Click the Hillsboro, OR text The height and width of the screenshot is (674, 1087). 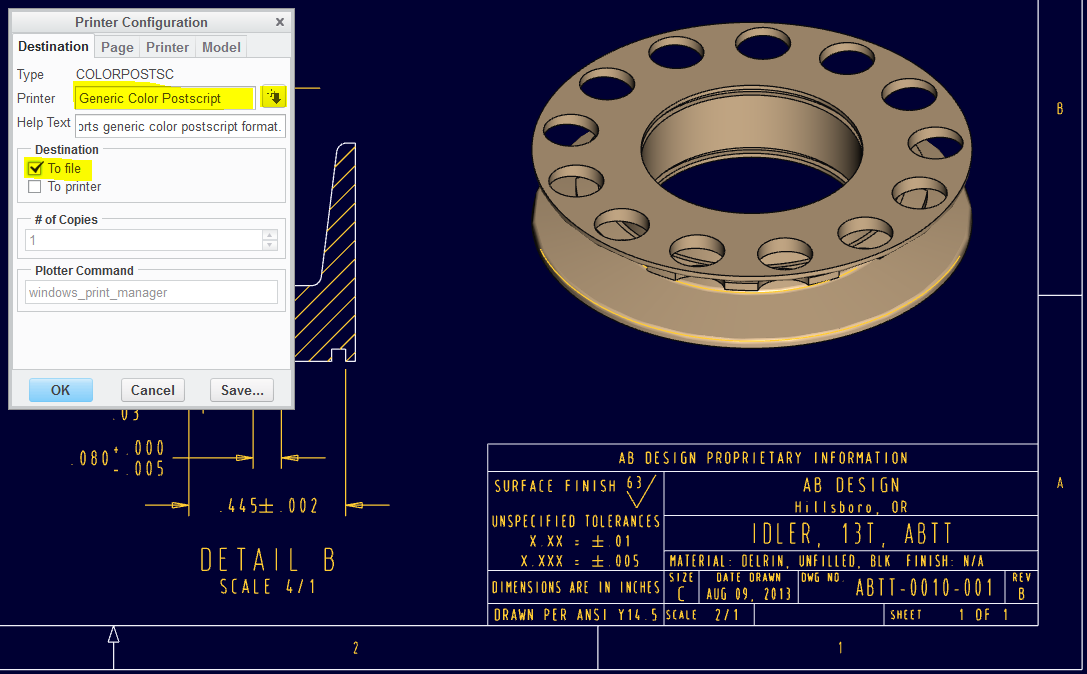(851, 507)
